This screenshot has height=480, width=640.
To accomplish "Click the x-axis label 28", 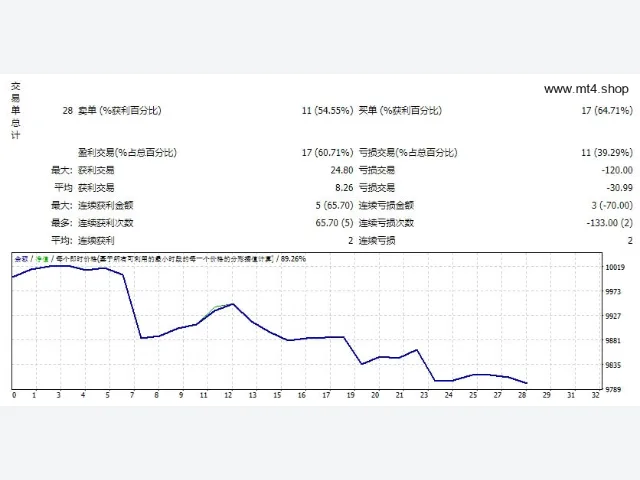I will [522, 395].
